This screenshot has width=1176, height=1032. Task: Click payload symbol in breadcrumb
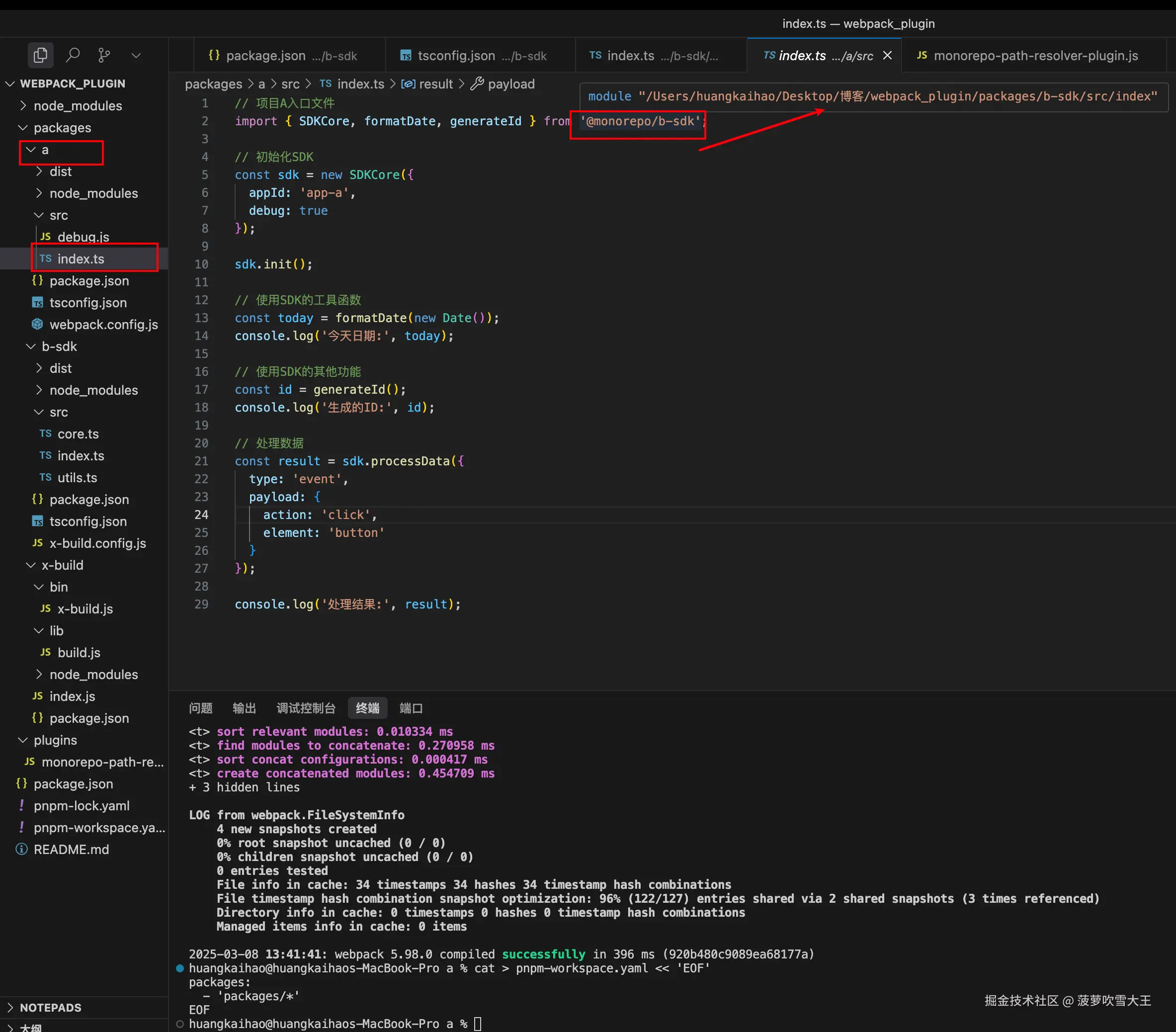point(510,84)
